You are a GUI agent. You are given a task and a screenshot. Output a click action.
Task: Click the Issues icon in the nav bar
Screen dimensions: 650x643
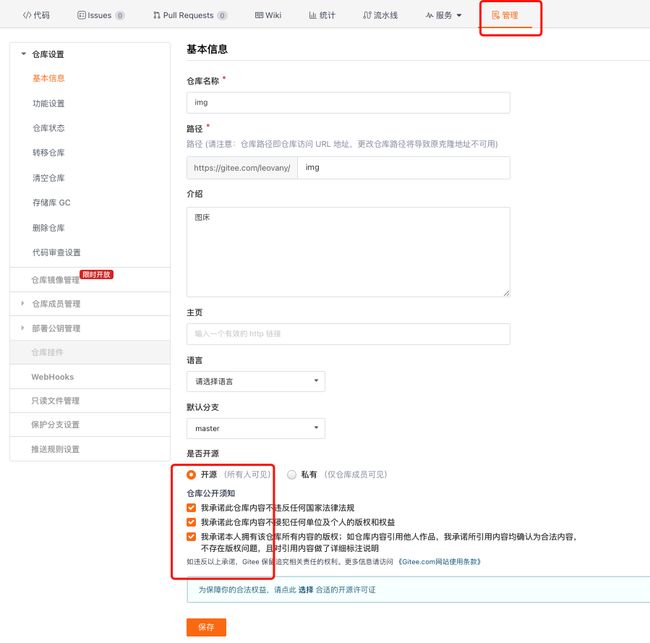click(x=81, y=15)
